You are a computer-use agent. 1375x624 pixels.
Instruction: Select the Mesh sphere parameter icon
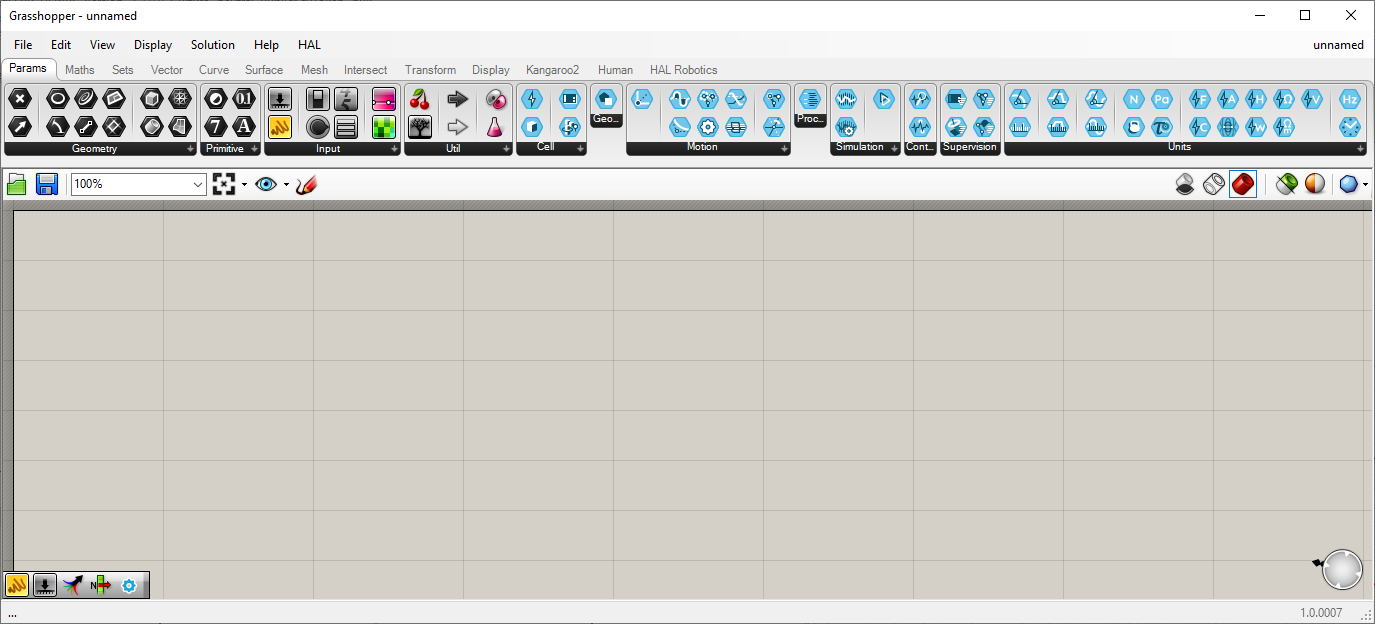(180, 98)
